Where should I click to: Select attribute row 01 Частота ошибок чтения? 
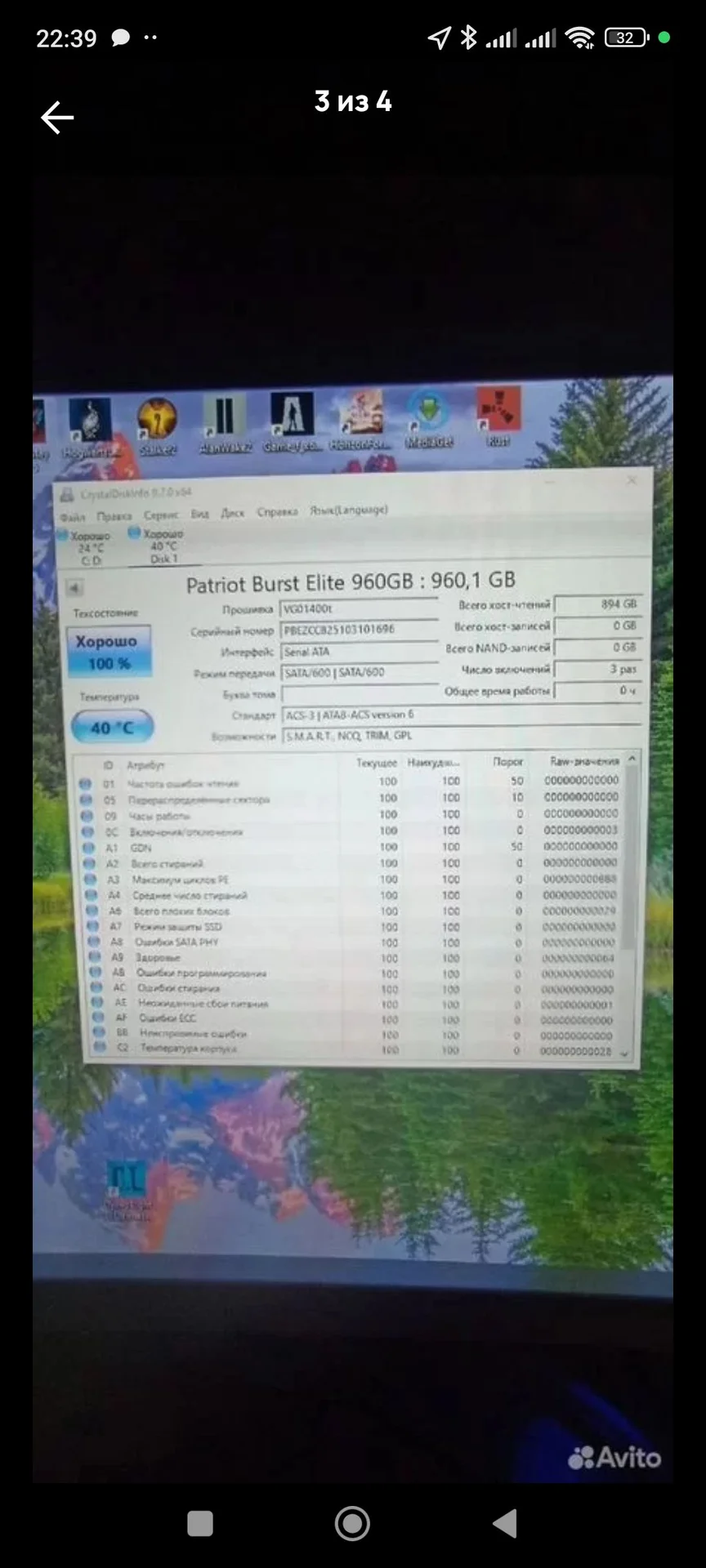click(x=350, y=782)
